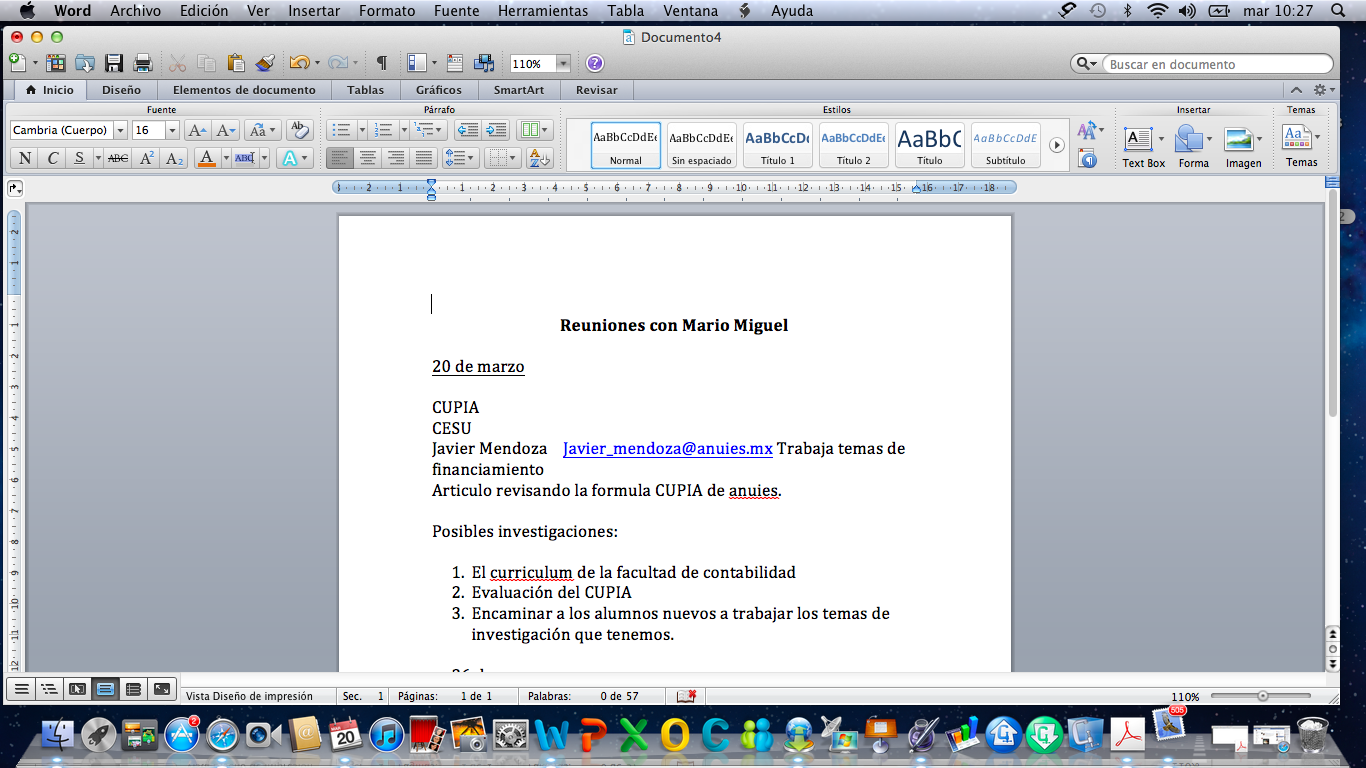Image resolution: width=1366 pixels, height=768 pixels.
Task: Click the increase indent icon
Action: (497, 130)
